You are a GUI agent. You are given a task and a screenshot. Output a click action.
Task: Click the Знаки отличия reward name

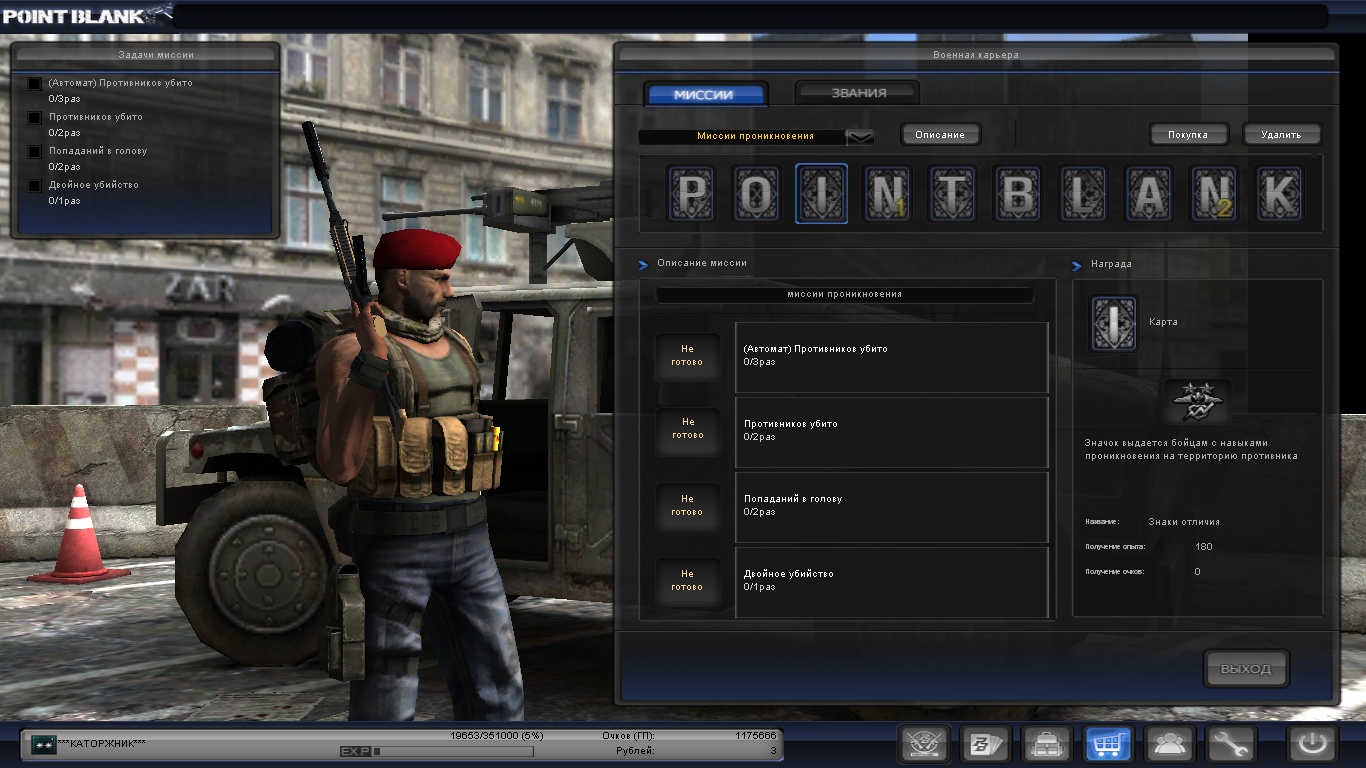tap(1184, 522)
